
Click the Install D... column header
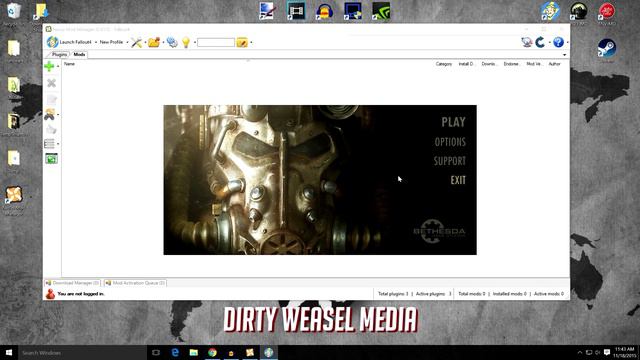(466, 64)
